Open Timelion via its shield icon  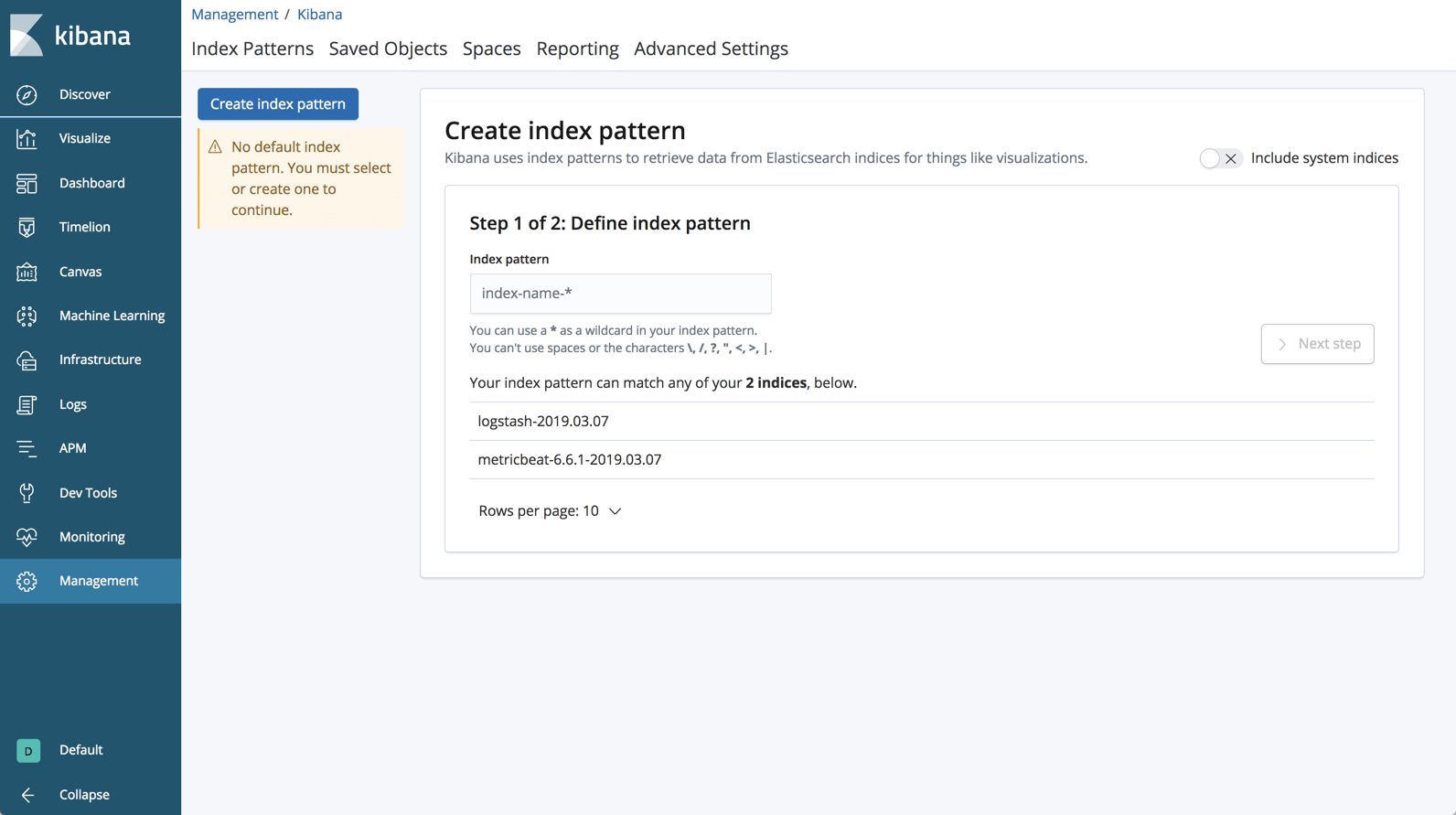point(27,227)
